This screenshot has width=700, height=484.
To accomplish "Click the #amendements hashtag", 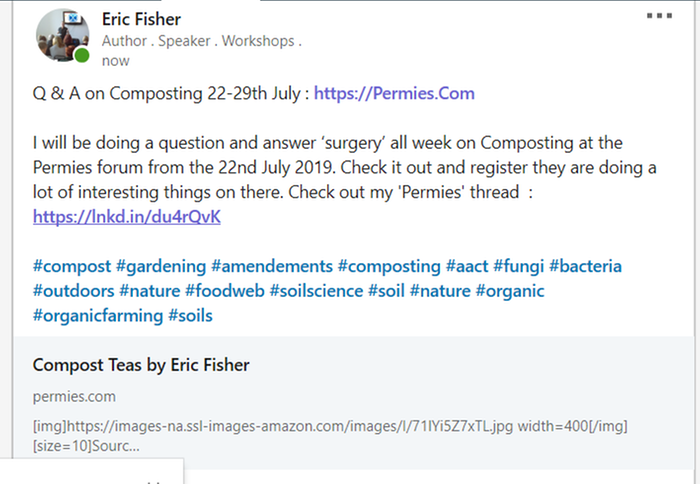I will coord(272,266).
